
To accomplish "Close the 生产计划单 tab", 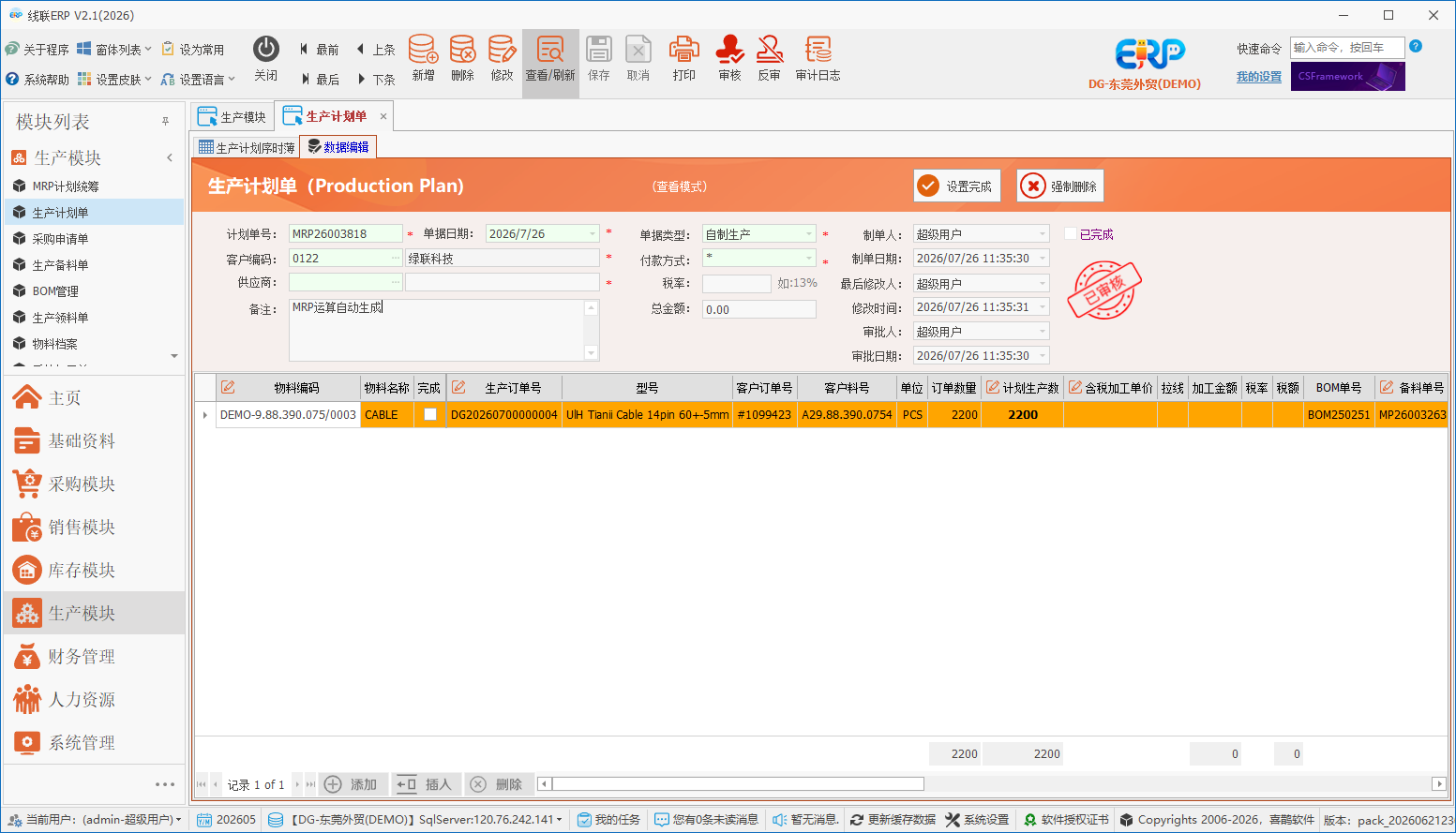I will click(383, 116).
